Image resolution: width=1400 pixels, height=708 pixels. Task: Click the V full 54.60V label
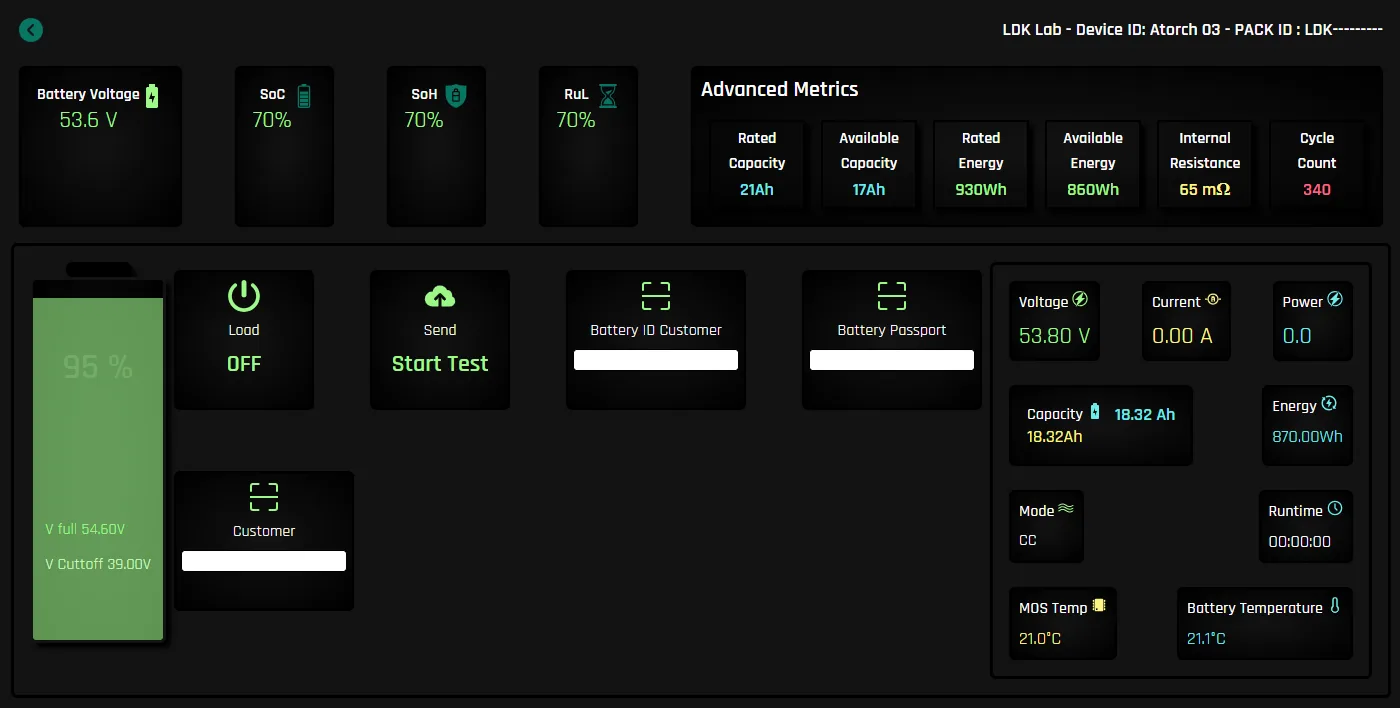[85, 529]
